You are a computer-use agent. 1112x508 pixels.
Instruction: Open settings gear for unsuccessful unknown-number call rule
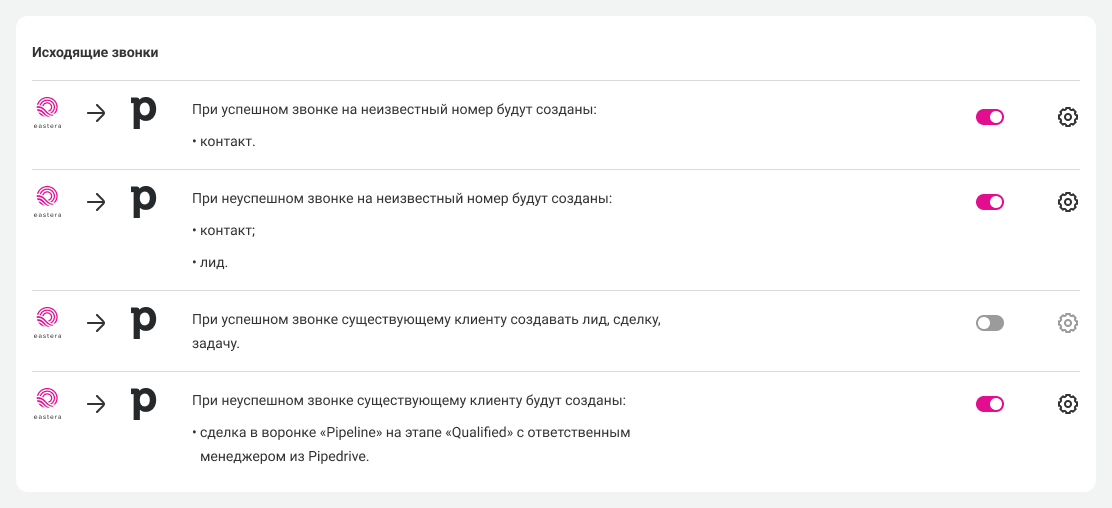pyautogui.click(x=1067, y=202)
